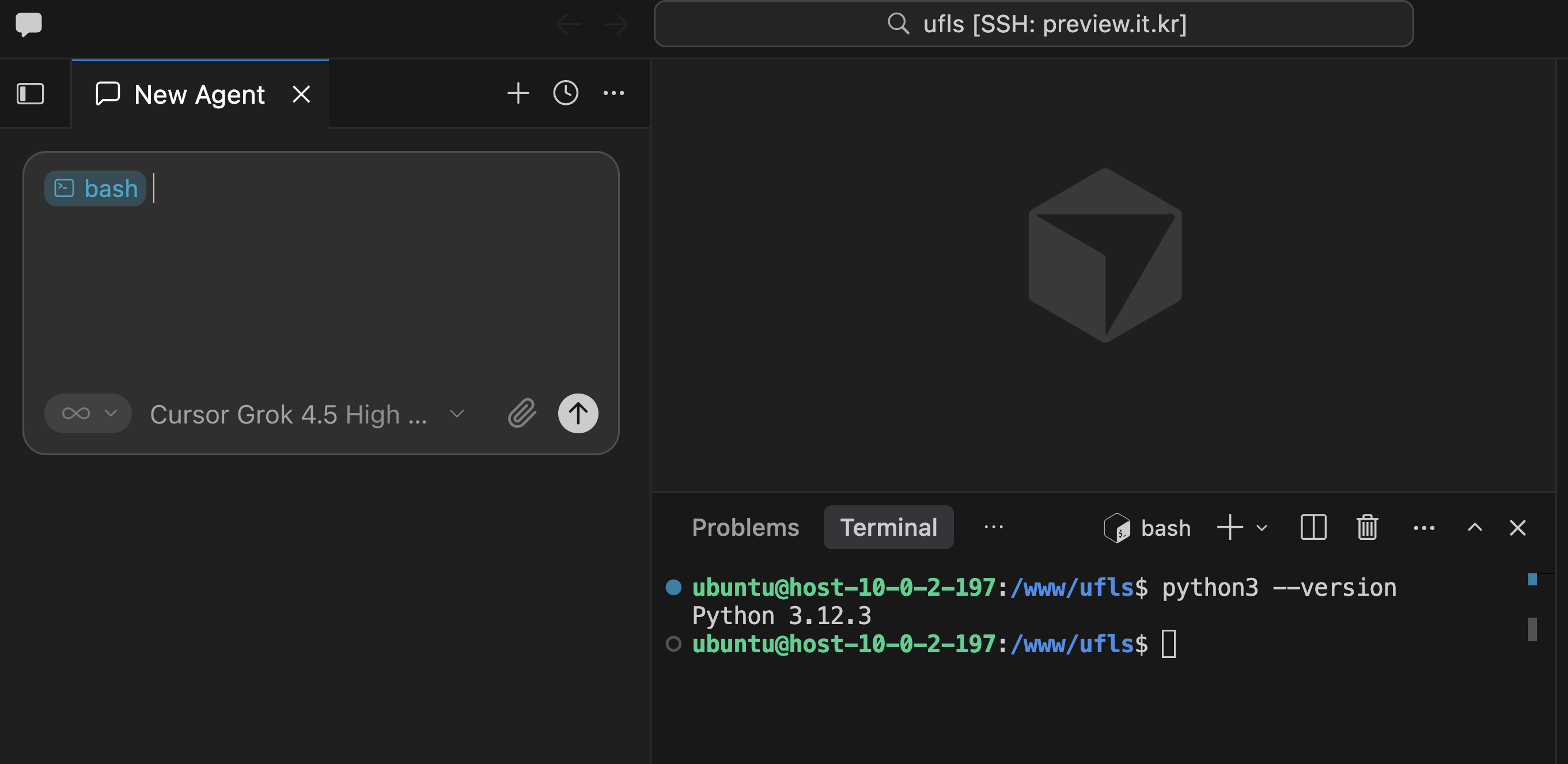Expand new terminal profile dropdown chevron

pos(1262,528)
